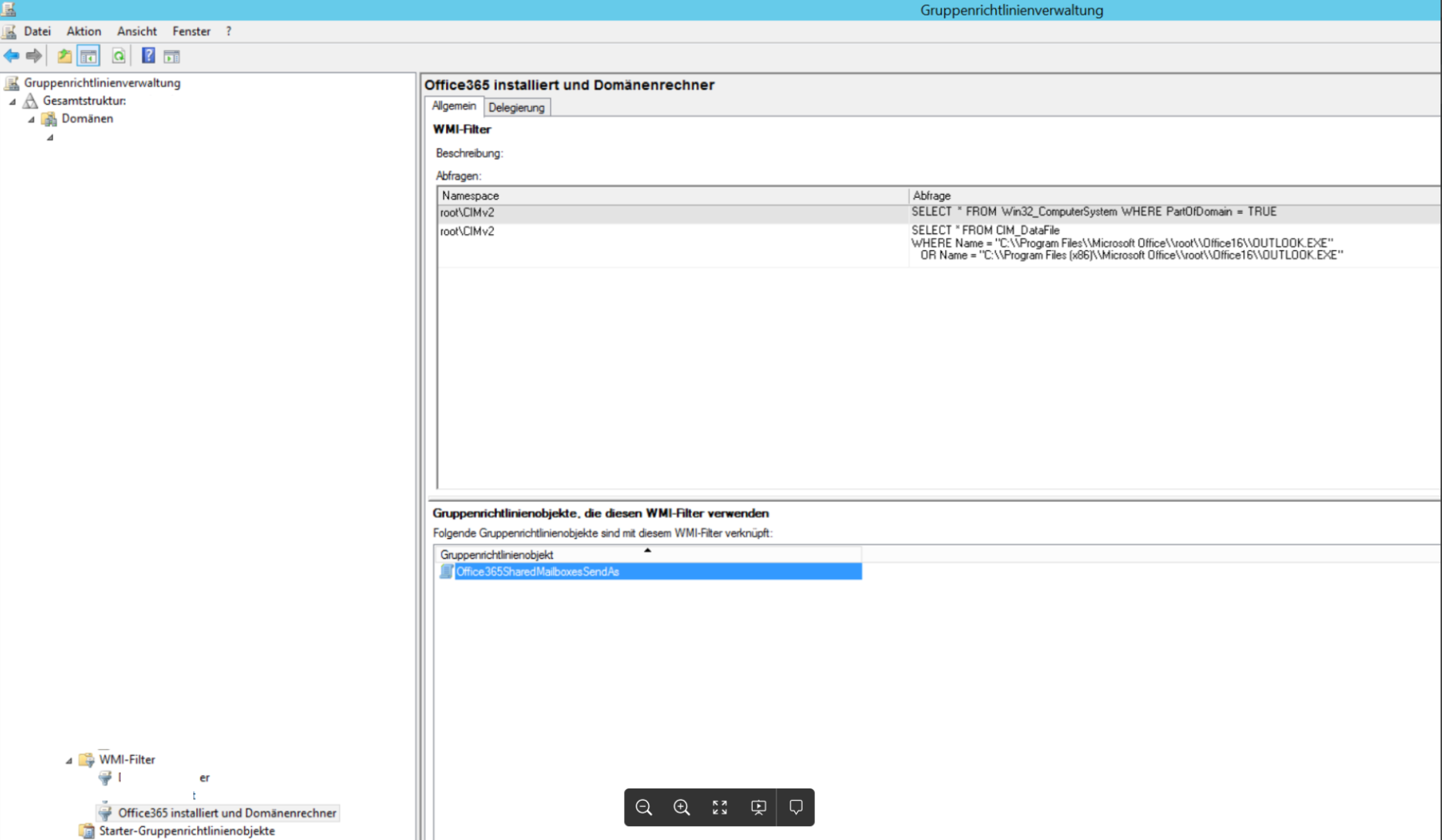The image size is (1442, 840).
Task: Switch to the Delegierung tab
Action: click(x=516, y=108)
